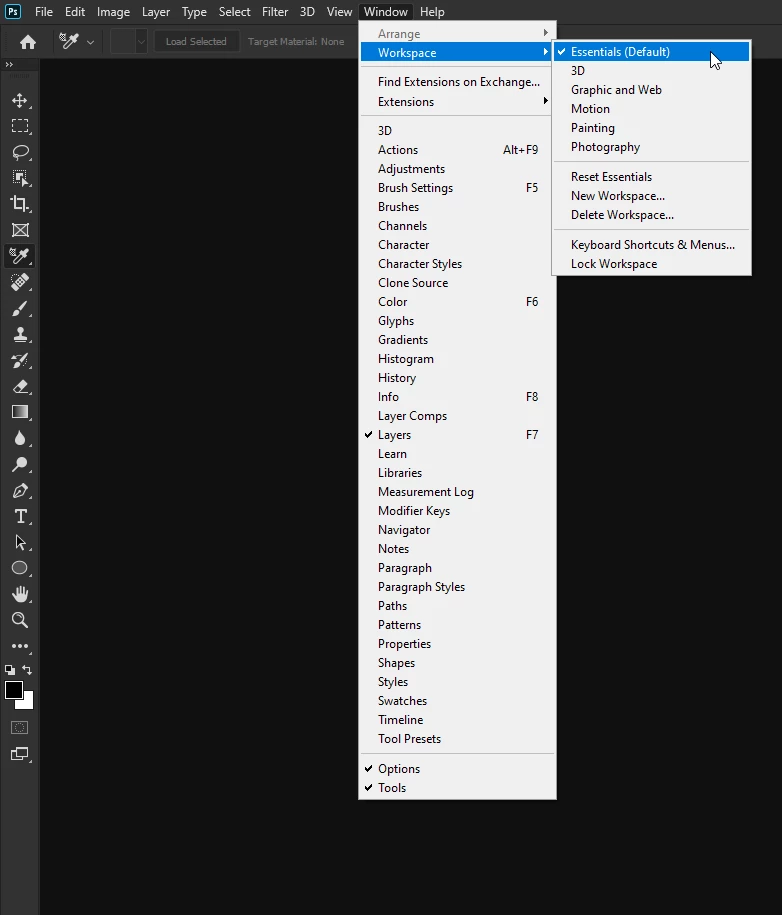This screenshot has height=915, width=782.
Task: Select the Zoom tool
Action: 20,620
